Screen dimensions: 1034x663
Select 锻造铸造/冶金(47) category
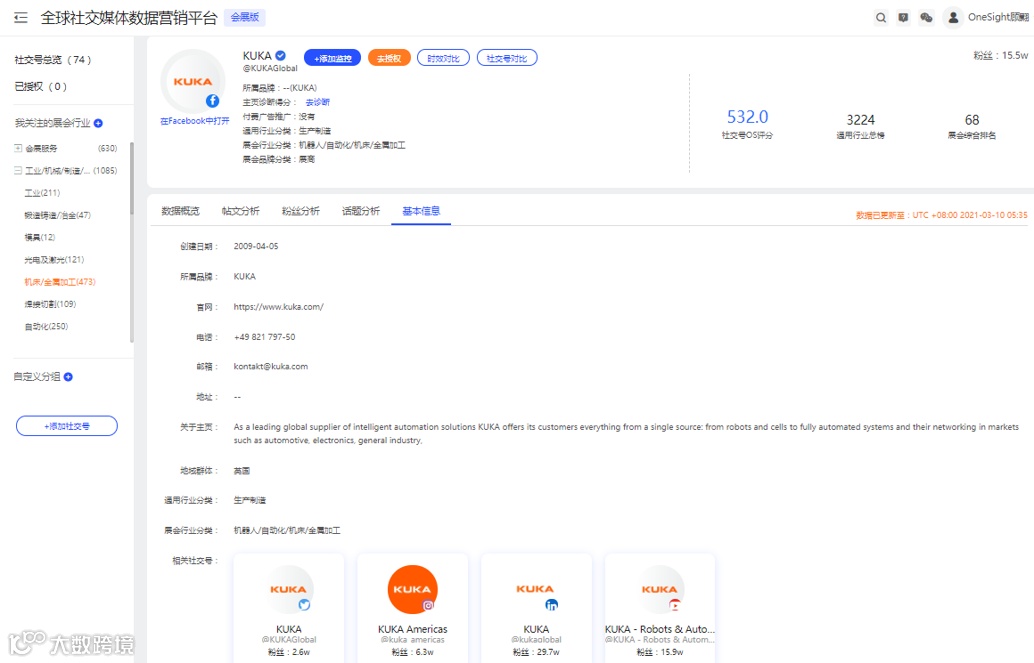point(57,215)
